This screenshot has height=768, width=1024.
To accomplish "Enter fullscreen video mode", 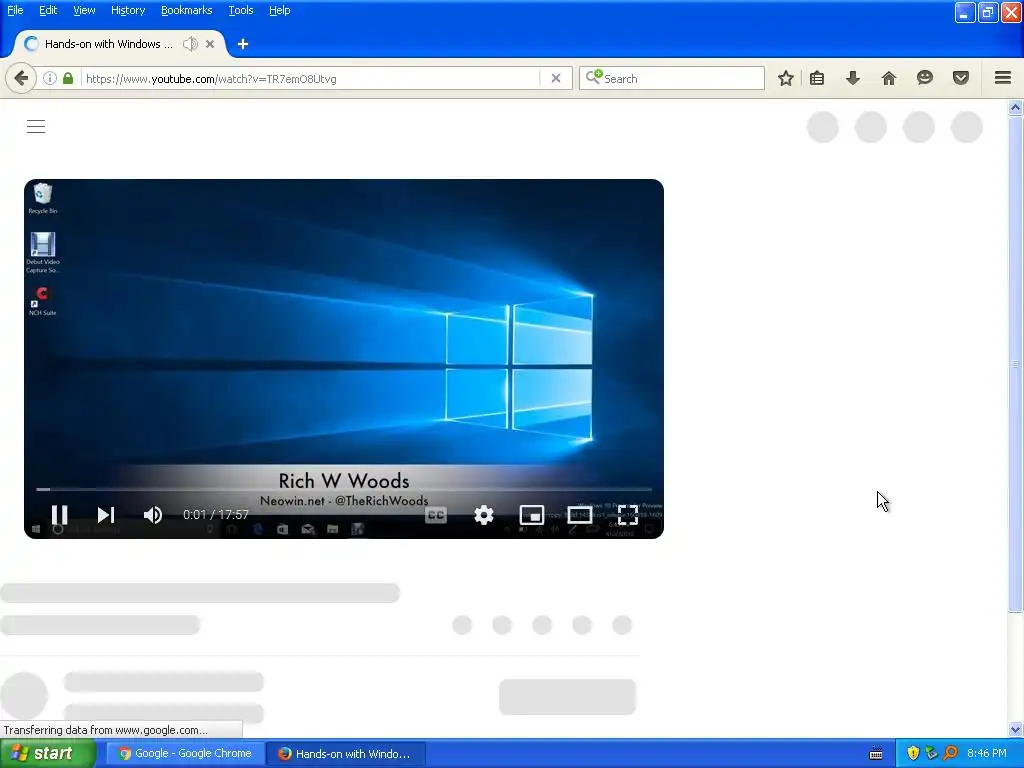I will pyautogui.click(x=628, y=515).
